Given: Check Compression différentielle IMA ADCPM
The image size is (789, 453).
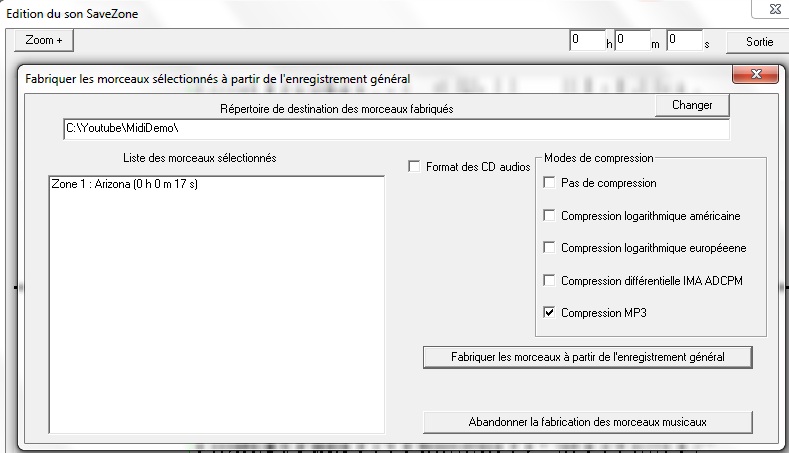Looking at the screenshot, I should click(x=549, y=280).
